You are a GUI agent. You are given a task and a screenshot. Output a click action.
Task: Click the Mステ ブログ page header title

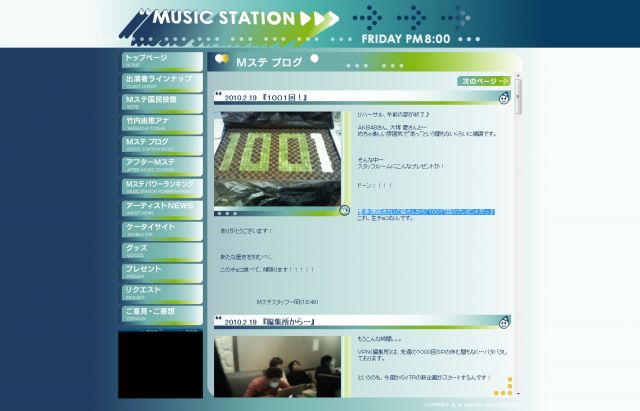pyautogui.click(x=269, y=62)
